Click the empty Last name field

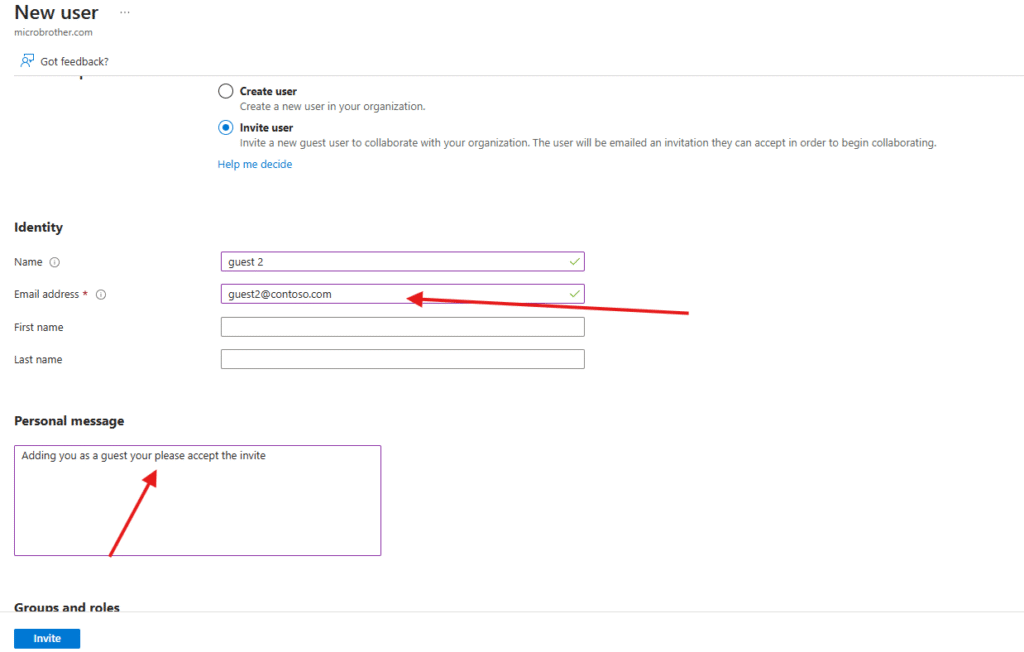point(402,359)
